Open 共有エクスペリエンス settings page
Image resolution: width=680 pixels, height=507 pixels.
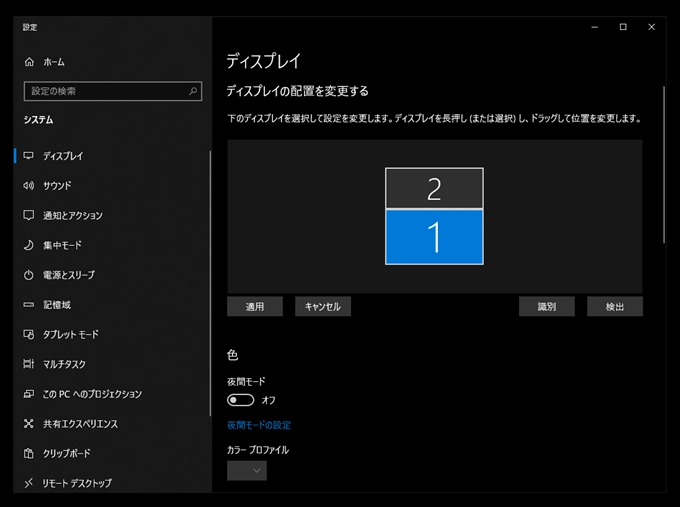(80, 424)
